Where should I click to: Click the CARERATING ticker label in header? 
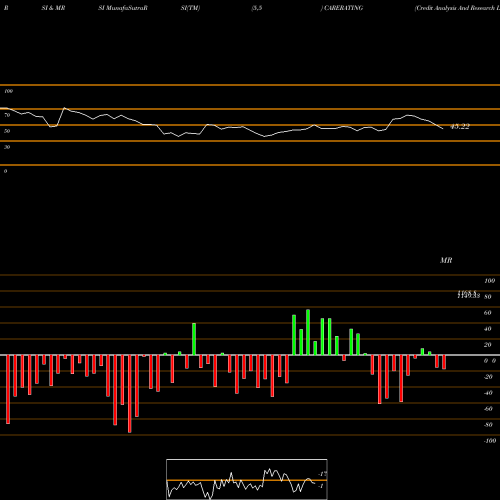pyautogui.click(x=343, y=8)
